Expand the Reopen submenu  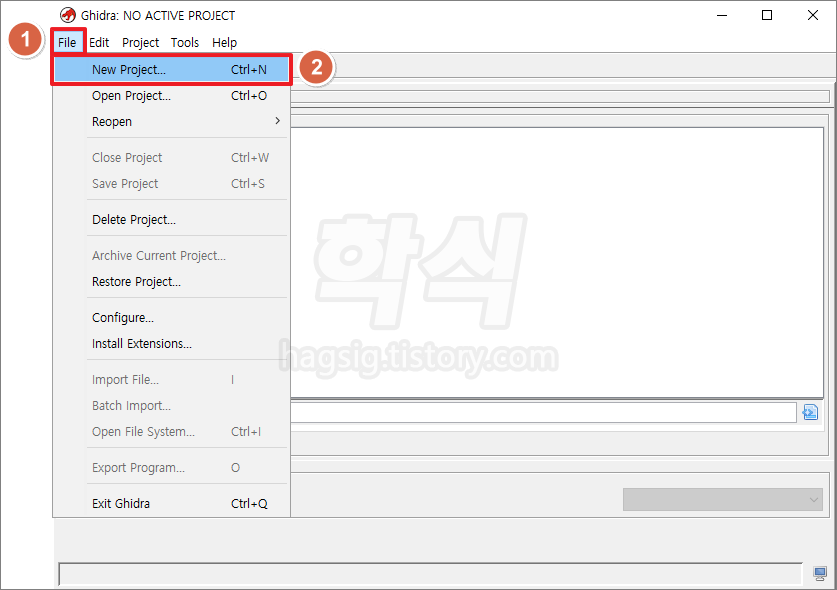click(171, 121)
